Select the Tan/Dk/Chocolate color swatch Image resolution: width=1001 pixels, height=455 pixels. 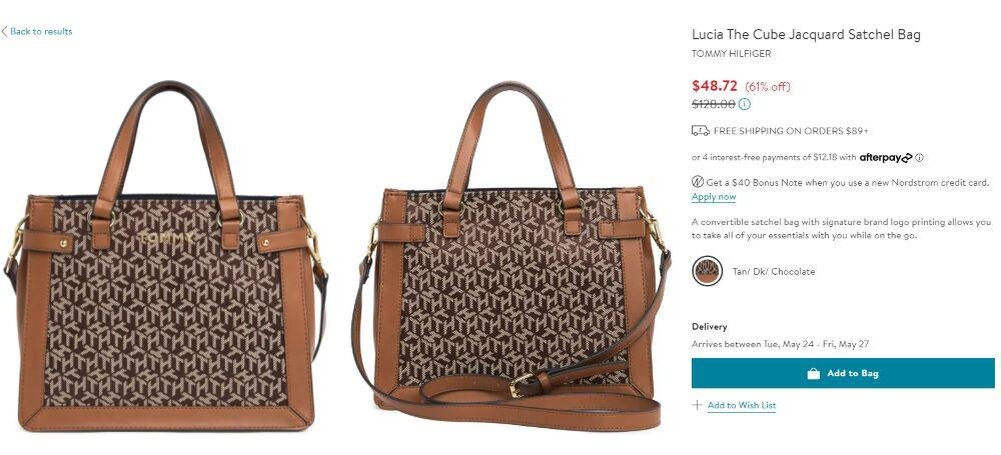click(x=707, y=271)
